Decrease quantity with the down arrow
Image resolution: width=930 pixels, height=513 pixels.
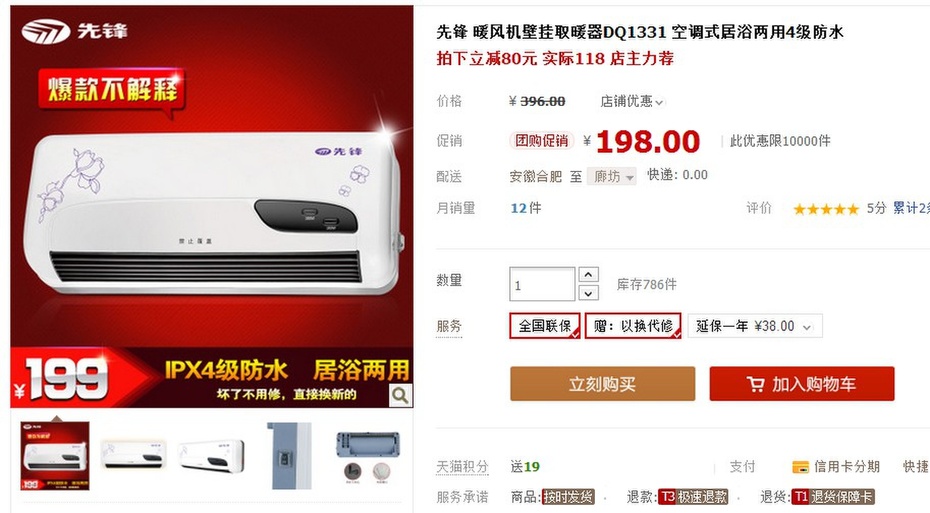(588, 293)
